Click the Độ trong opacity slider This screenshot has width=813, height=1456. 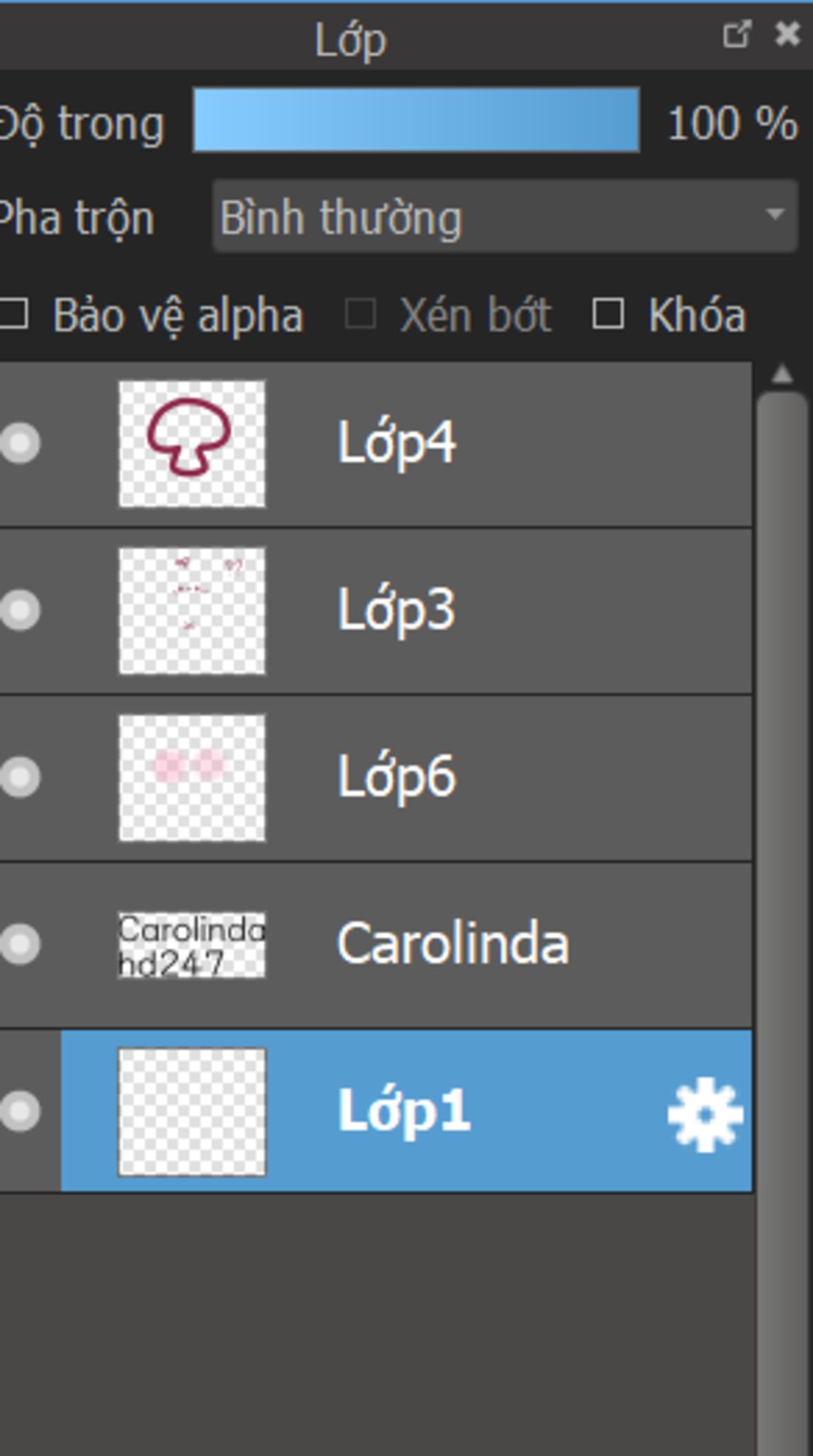[x=416, y=120]
